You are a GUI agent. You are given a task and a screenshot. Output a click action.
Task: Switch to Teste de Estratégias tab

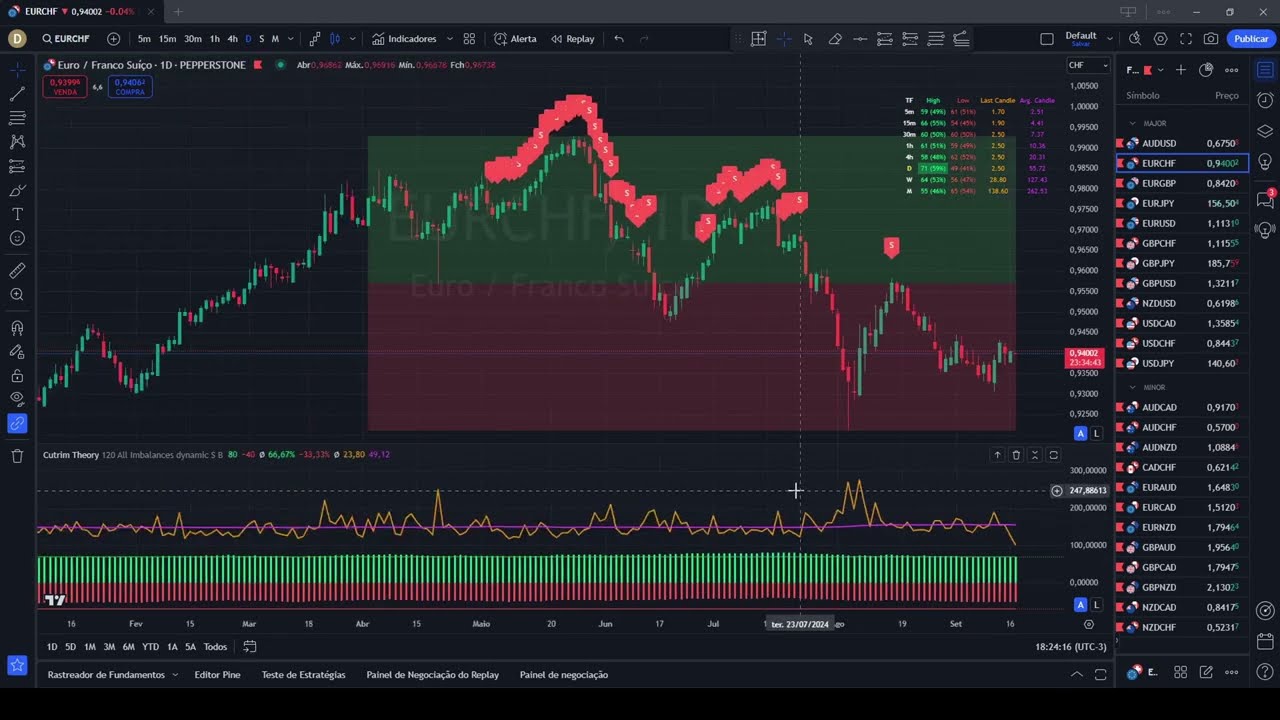pyautogui.click(x=303, y=675)
